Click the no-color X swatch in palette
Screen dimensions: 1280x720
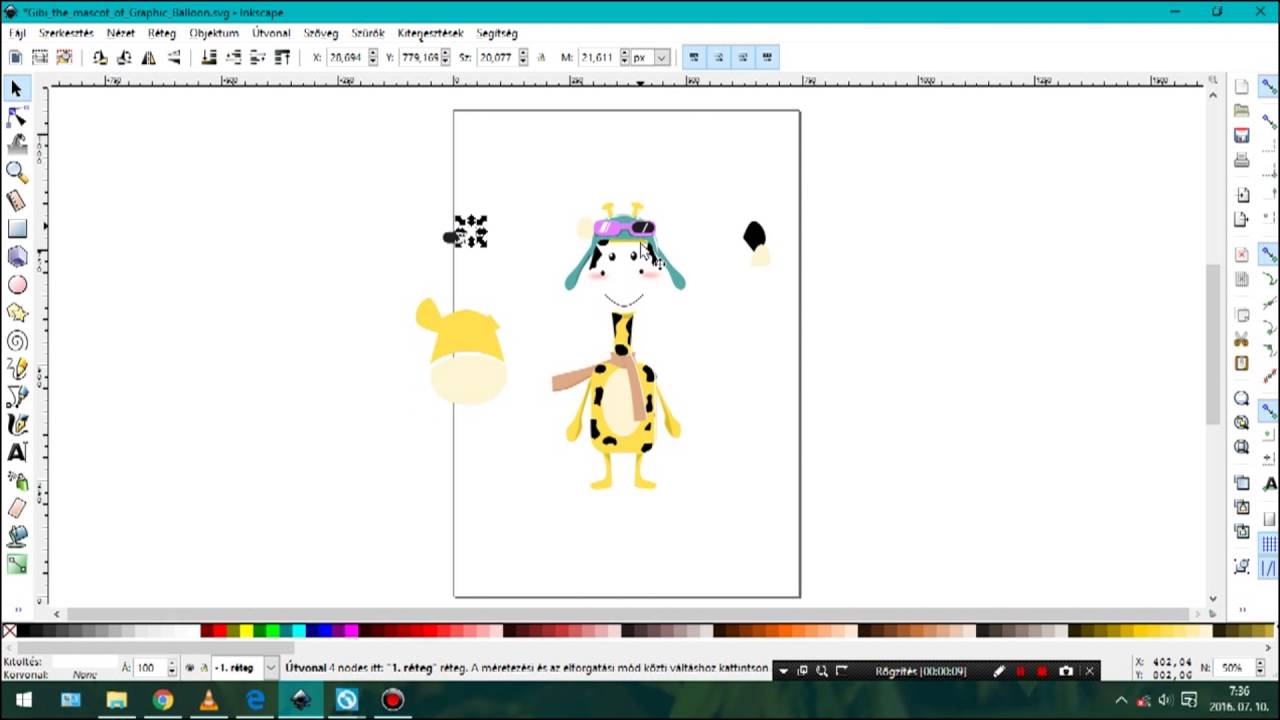tap(9, 631)
